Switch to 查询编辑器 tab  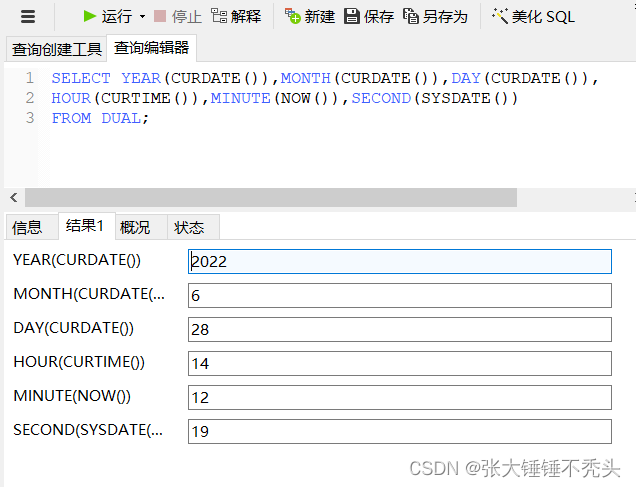[151, 48]
